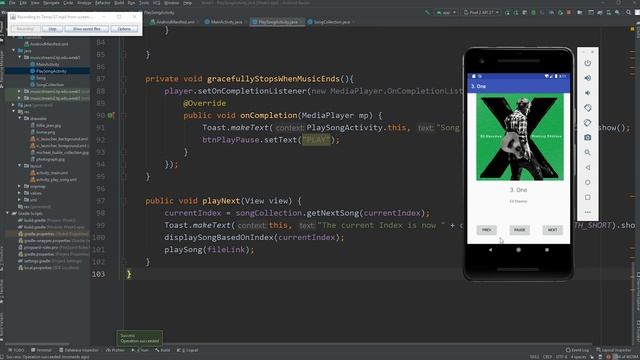The image size is (640, 360).
Task: Open the Layout Inspector tool window
Action: 614,350
